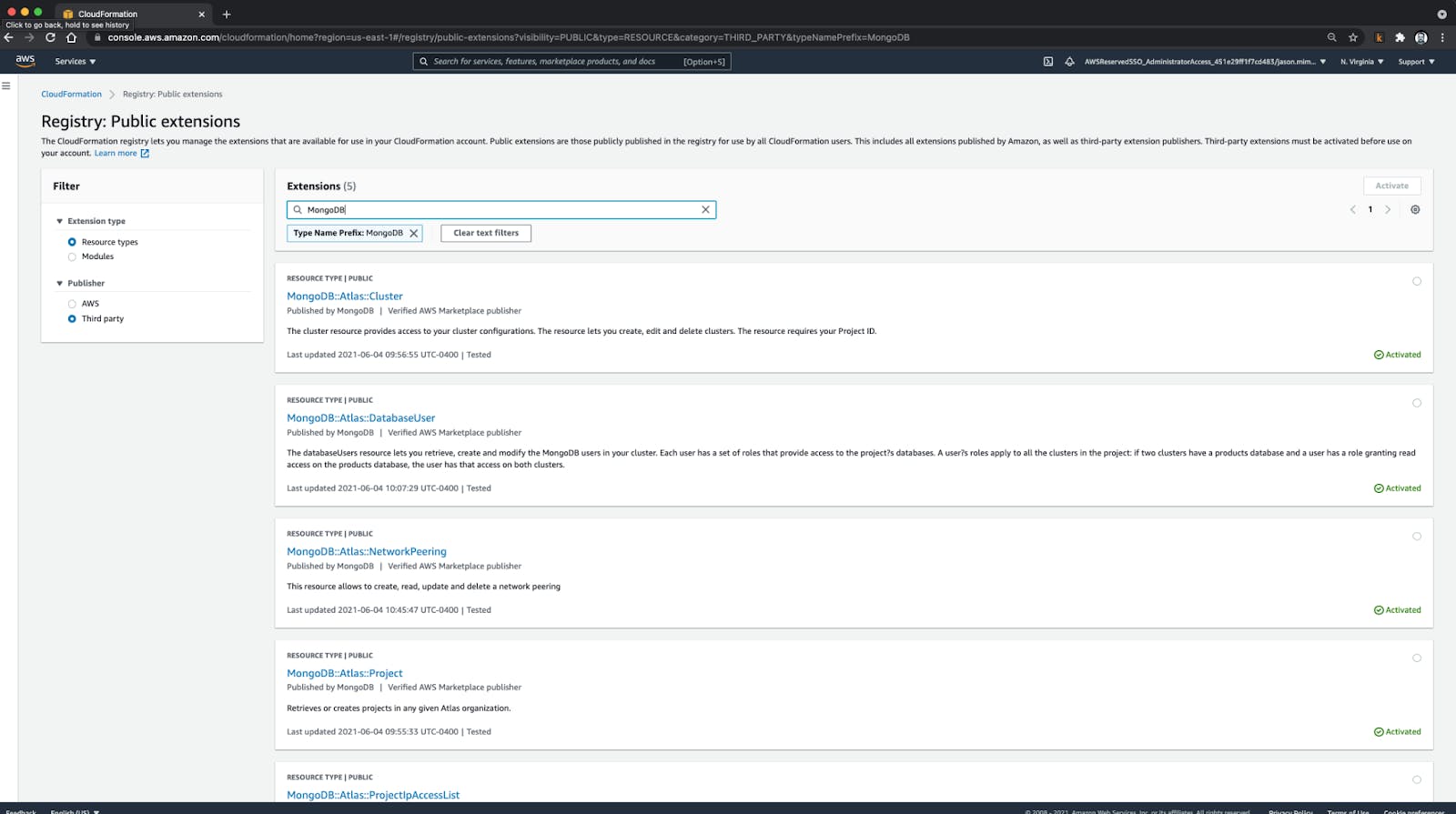Image resolution: width=1456 pixels, height=814 pixels.
Task: Click the Activate button
Action: pyautogui.click(x=1391, y=186)
